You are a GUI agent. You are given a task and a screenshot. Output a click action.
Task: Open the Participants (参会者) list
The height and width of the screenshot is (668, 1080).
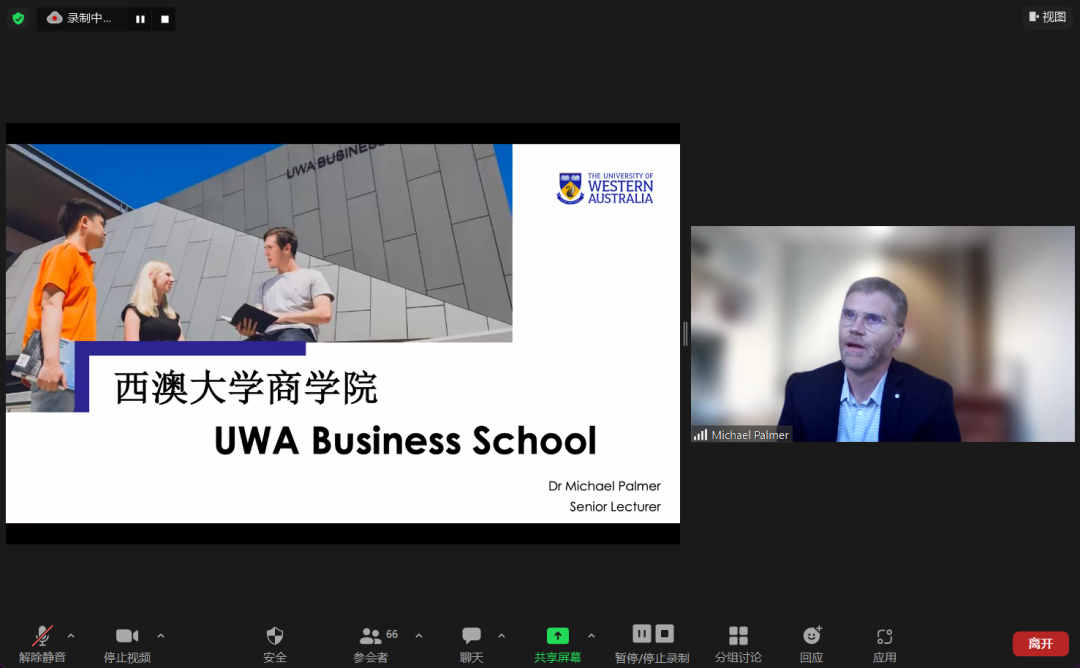pos(371,643)
